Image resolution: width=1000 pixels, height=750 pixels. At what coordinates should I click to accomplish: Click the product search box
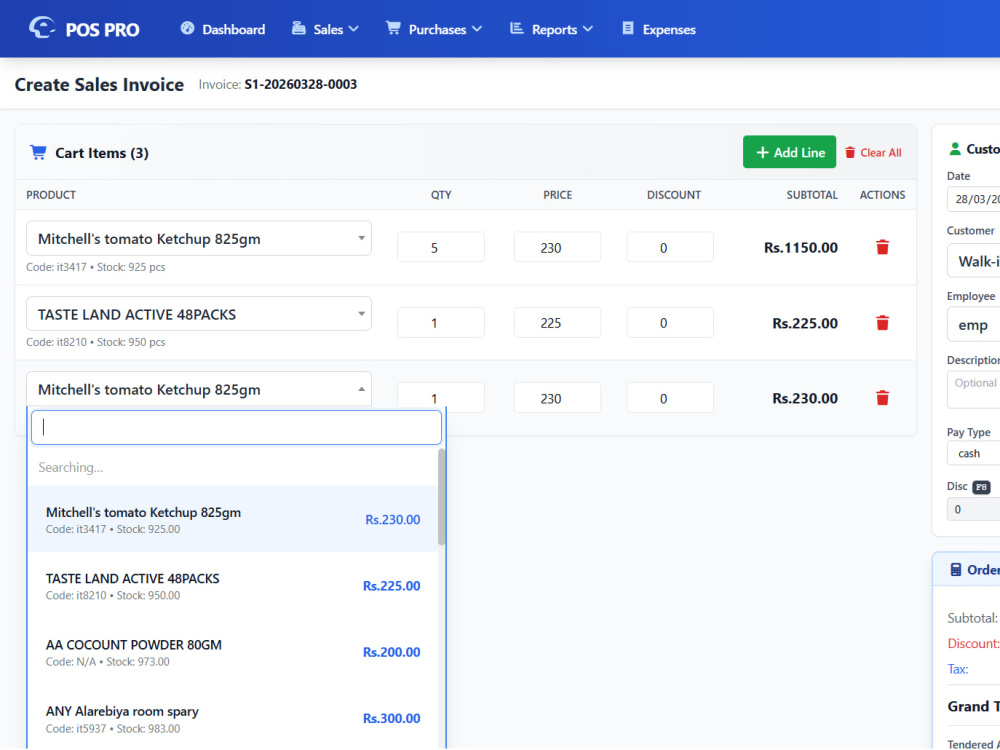pyautogui.click(x=236, y=427)
